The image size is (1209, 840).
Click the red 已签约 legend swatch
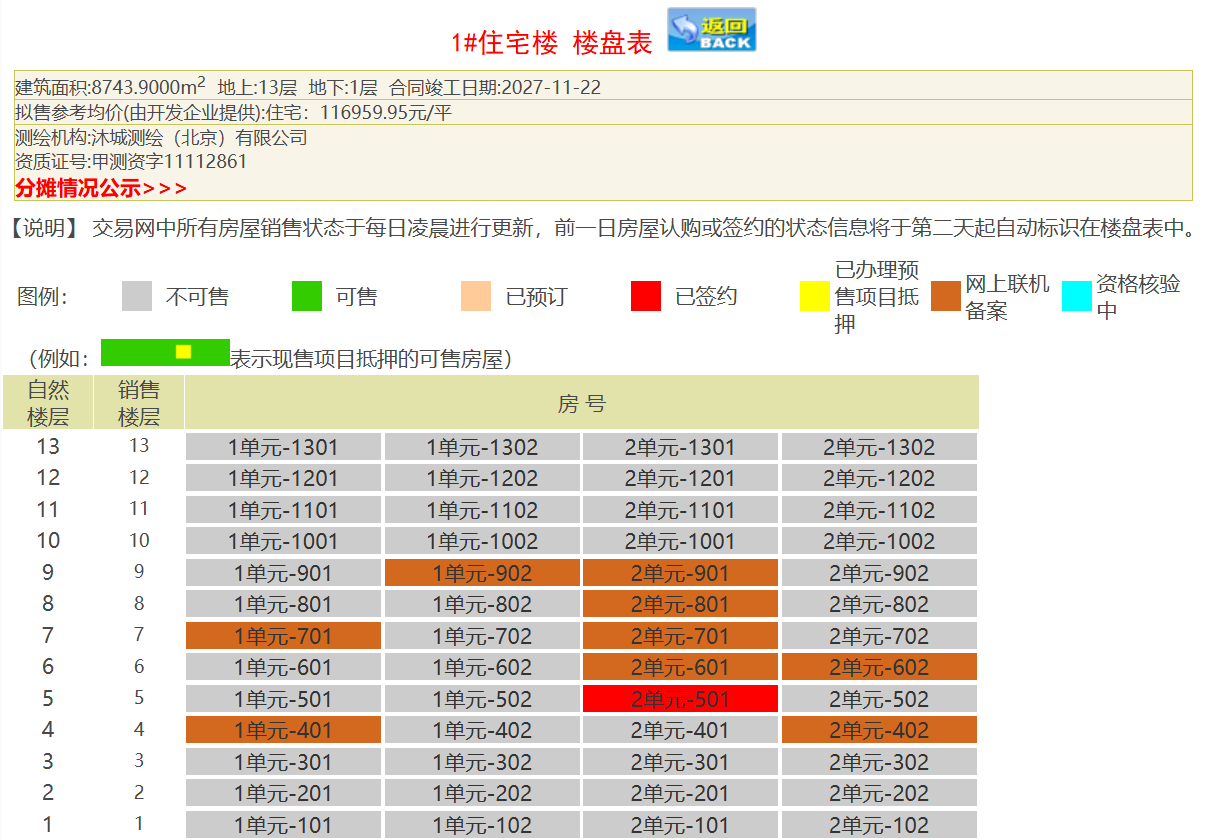pyautogui.click(x=646, y=297)
